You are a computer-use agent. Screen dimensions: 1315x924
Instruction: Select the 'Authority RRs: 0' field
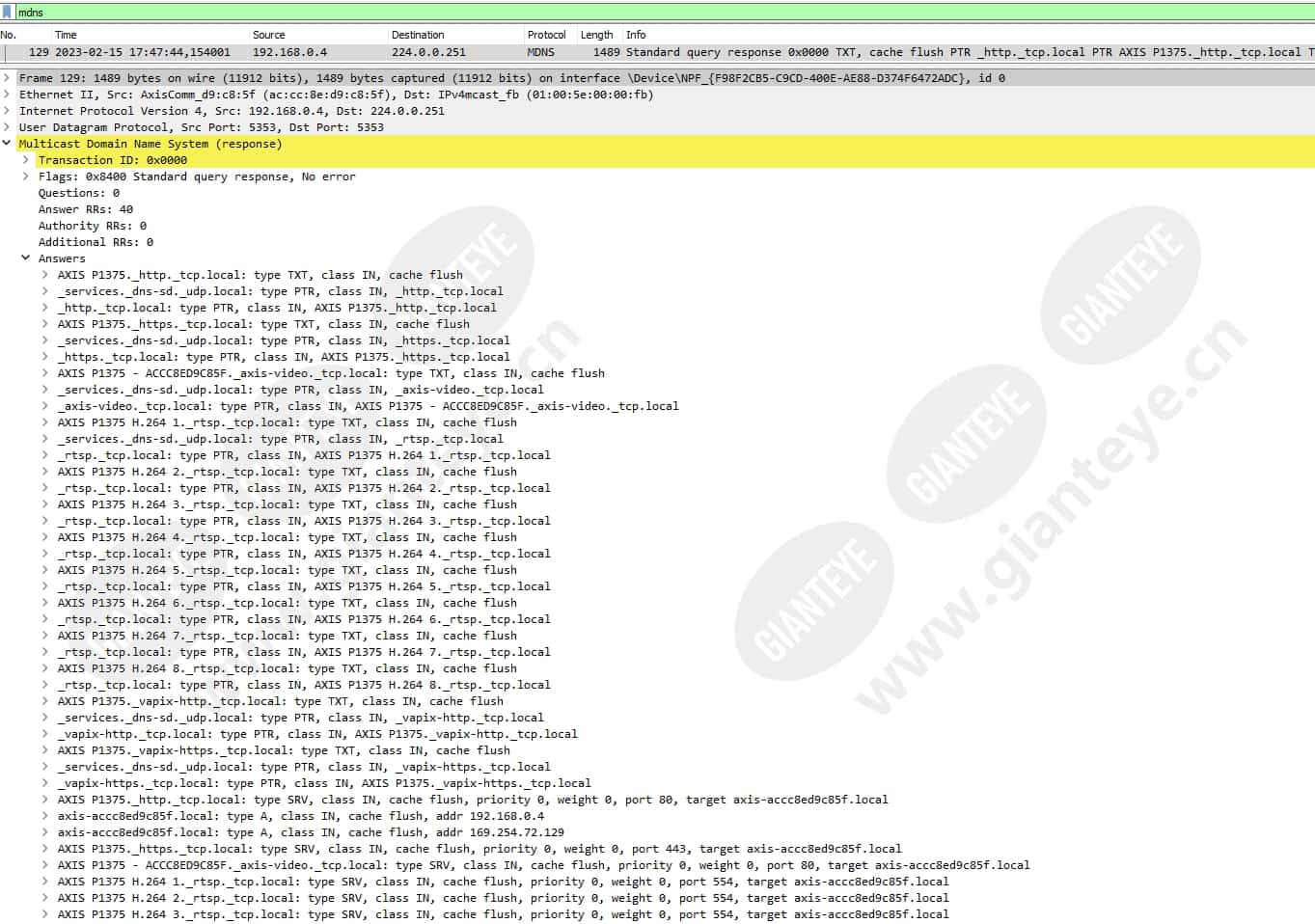[x=93, y=226]
